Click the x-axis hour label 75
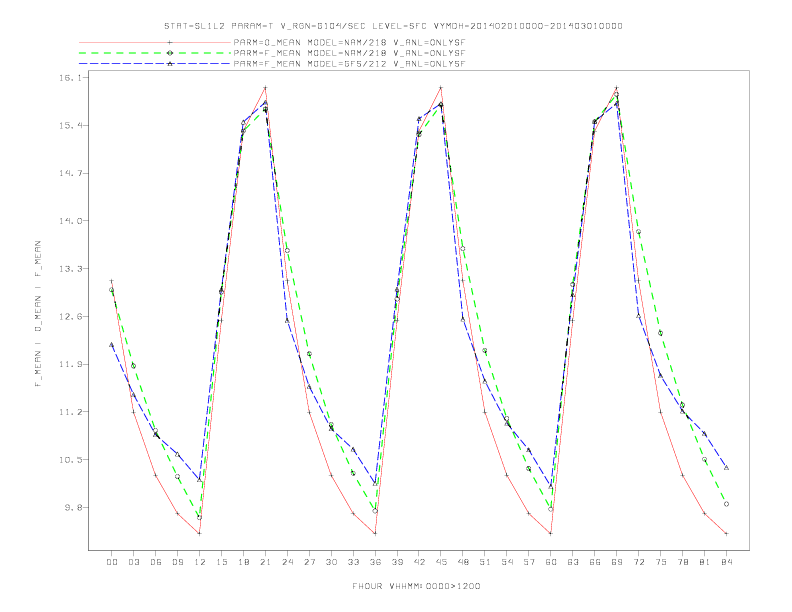The height and width of the screenshot is (612, 792). click(x=660, y=562)
